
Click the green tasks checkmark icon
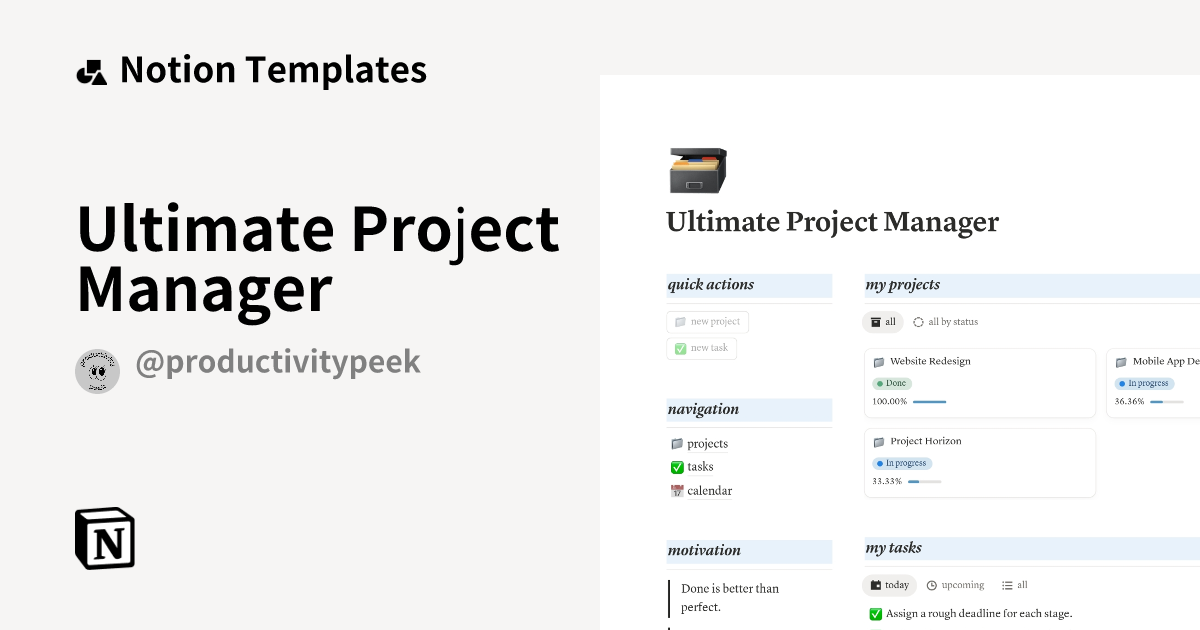[x=677, y=467]
